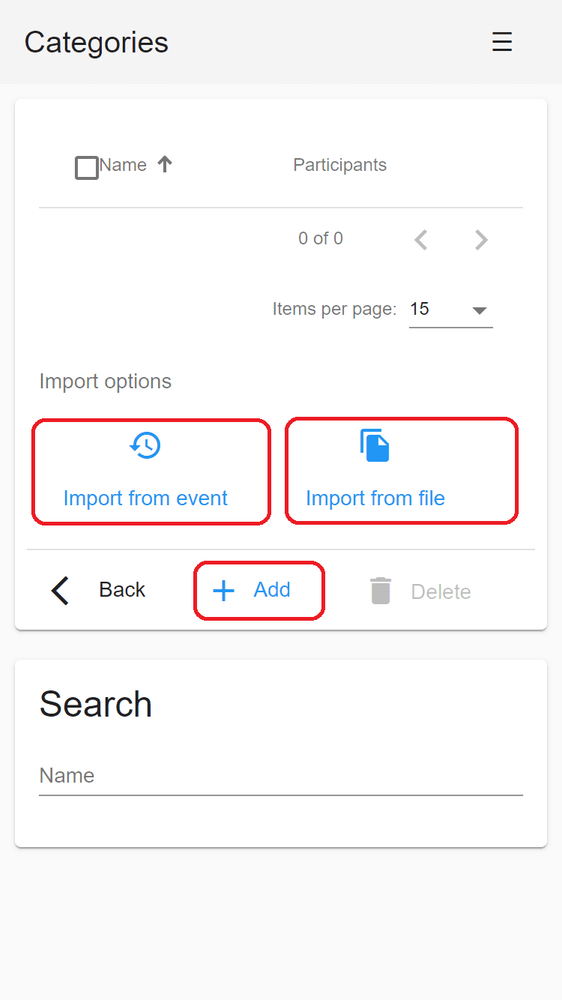Click the trash can Delete icon

(380, 591)
